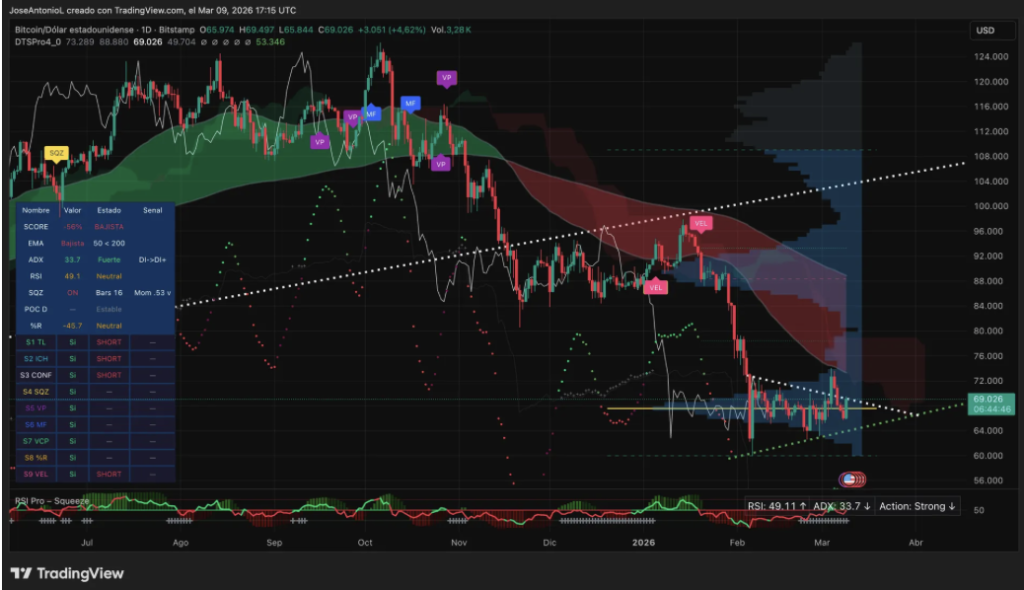Click the TradingView logo
Image resolution: width=1024 pixels, height=590 pixels.
(67, 573)
